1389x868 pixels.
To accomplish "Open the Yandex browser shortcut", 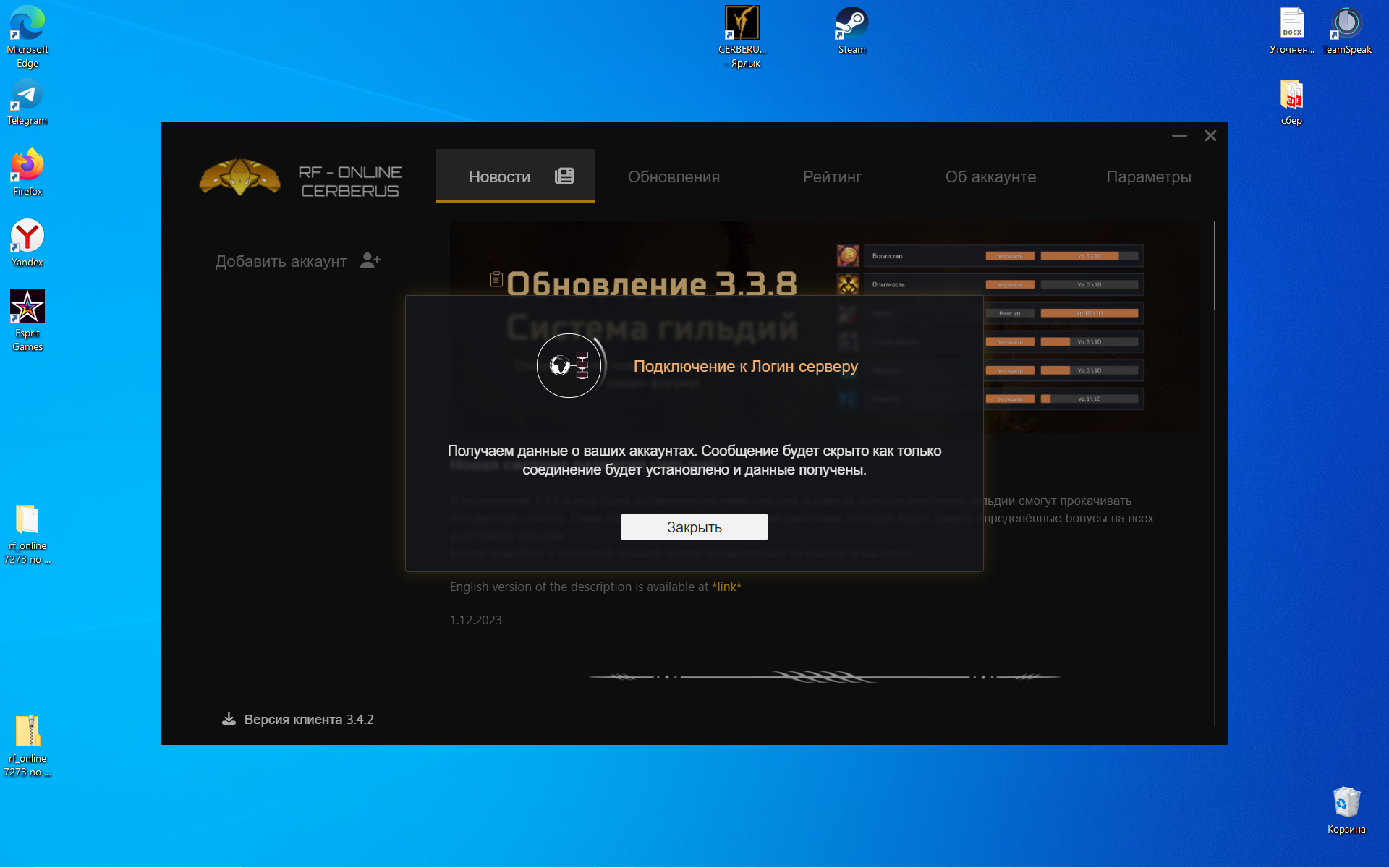I will pos(27,243).
